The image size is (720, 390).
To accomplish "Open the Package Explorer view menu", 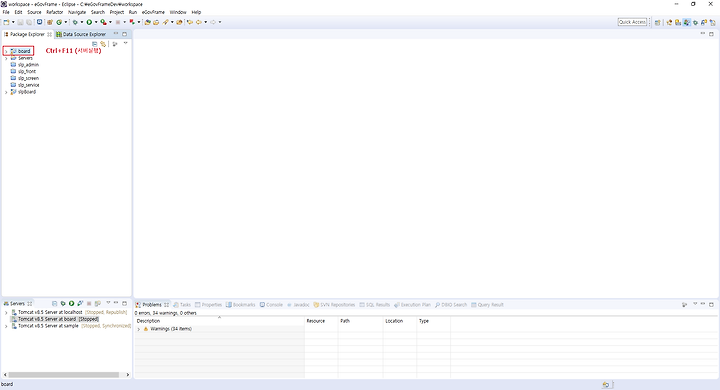I will [125, 43].
